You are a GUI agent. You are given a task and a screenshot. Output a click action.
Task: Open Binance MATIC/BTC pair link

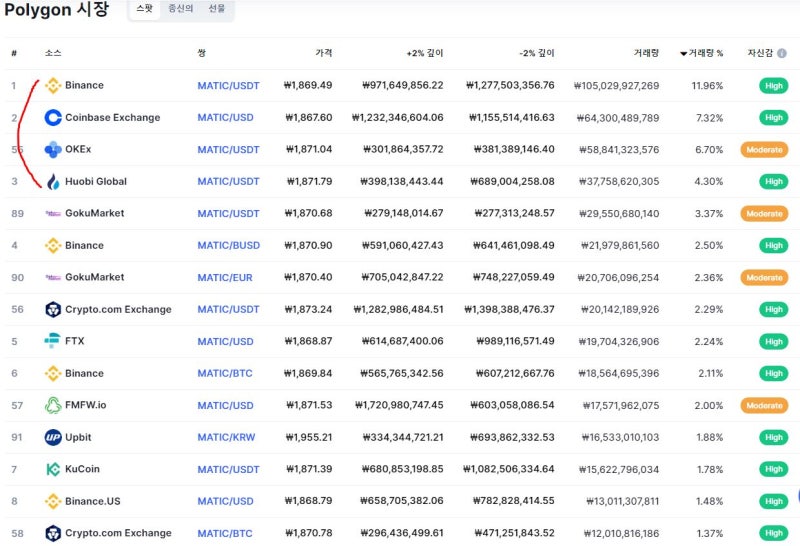[x=225, y=373]
